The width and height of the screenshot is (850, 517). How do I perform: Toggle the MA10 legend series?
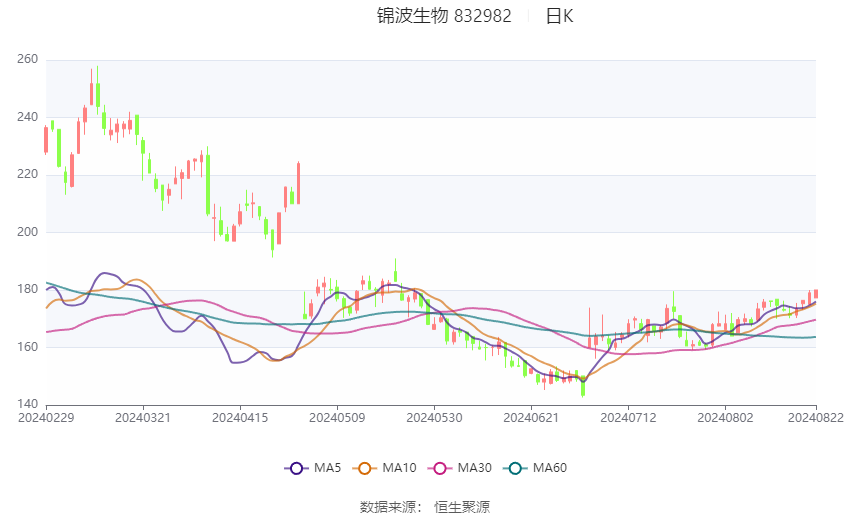(x=384, y=468)
